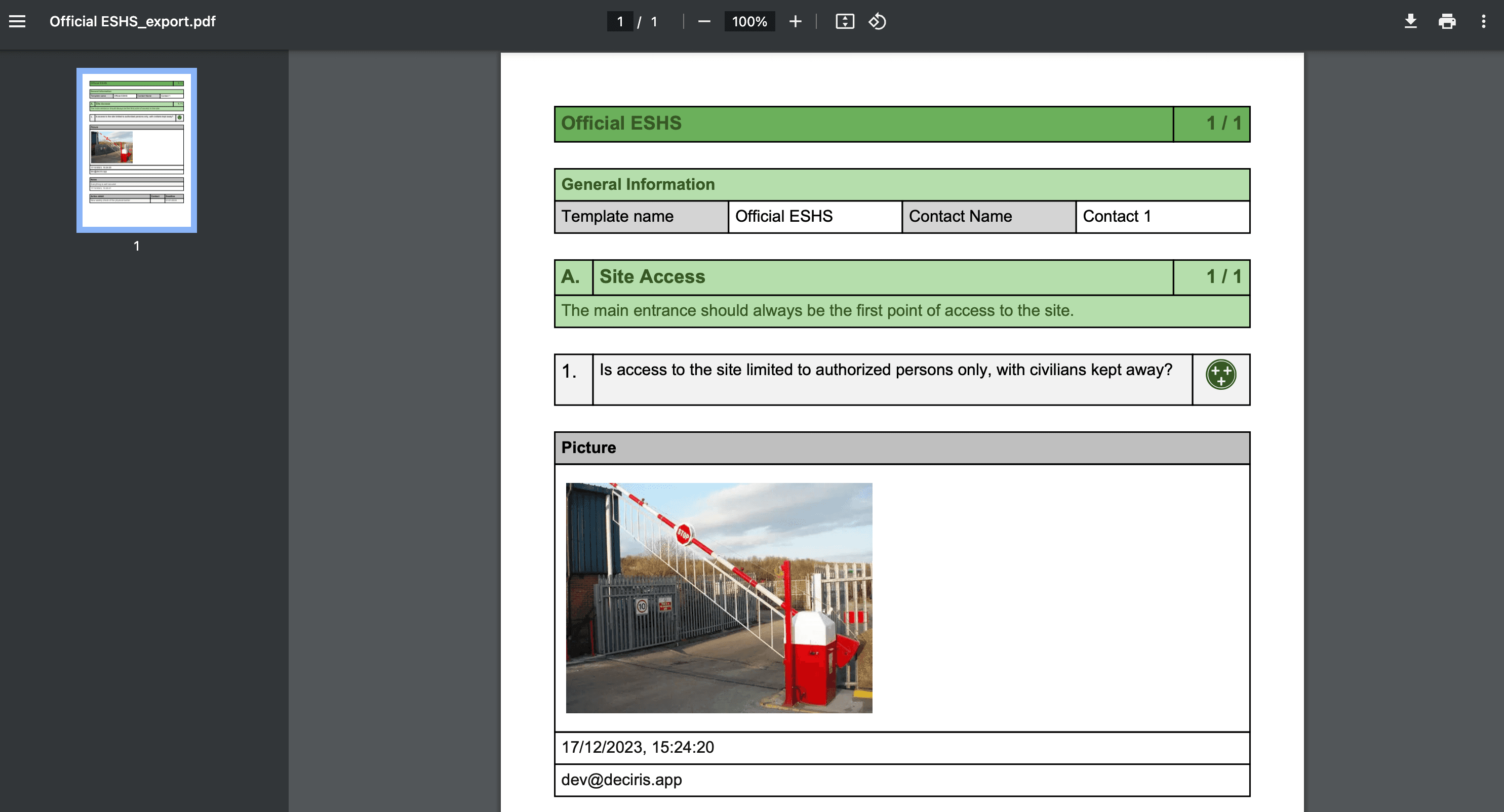Download the PDF file
Viewport: 1504px width, 812px height.
(1411, 22)
